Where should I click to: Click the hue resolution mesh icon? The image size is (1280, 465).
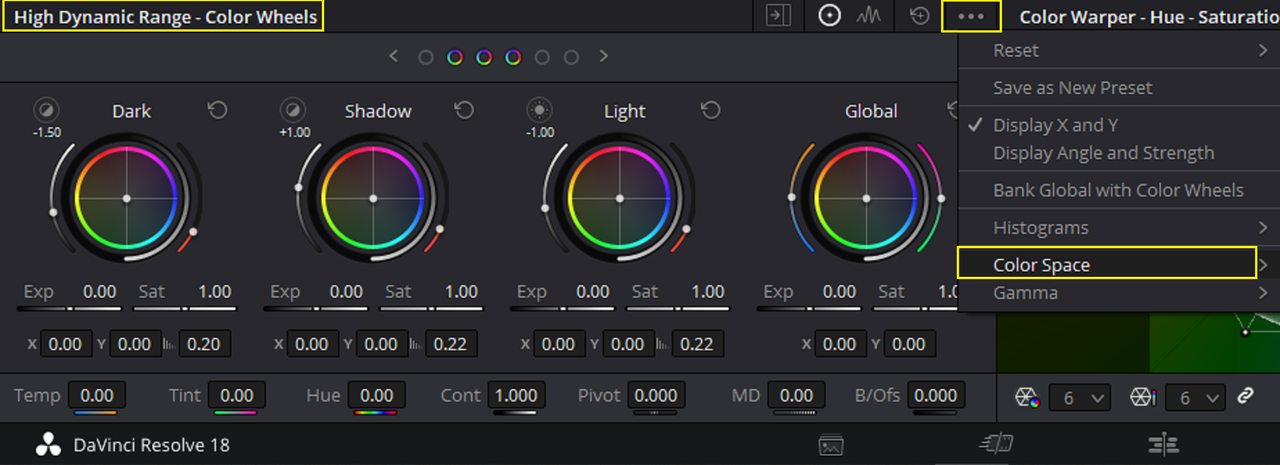1028,397
